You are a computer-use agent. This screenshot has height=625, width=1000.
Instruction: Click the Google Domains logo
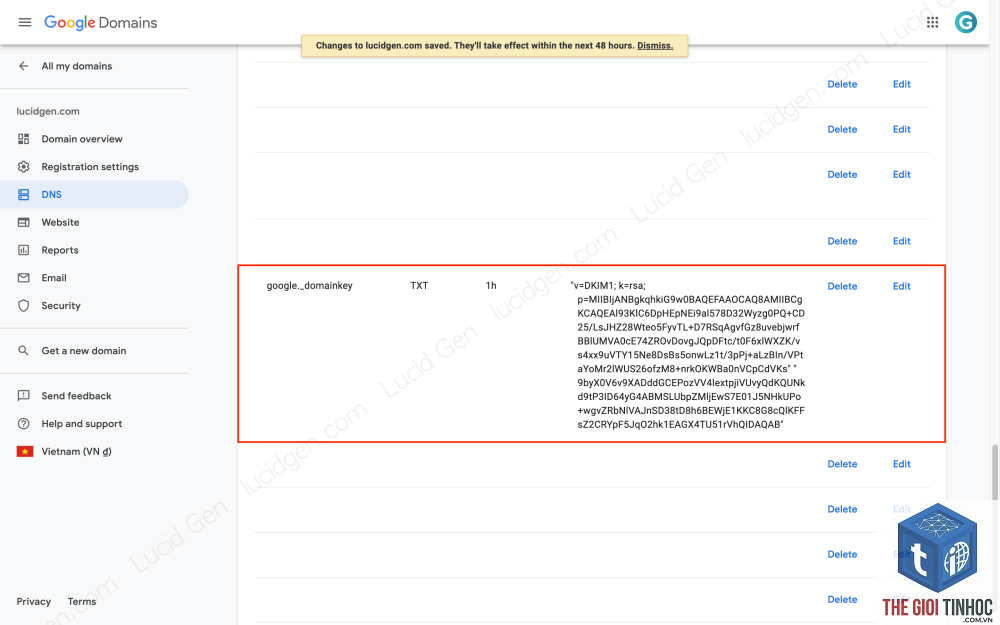(x=100, y=22)
